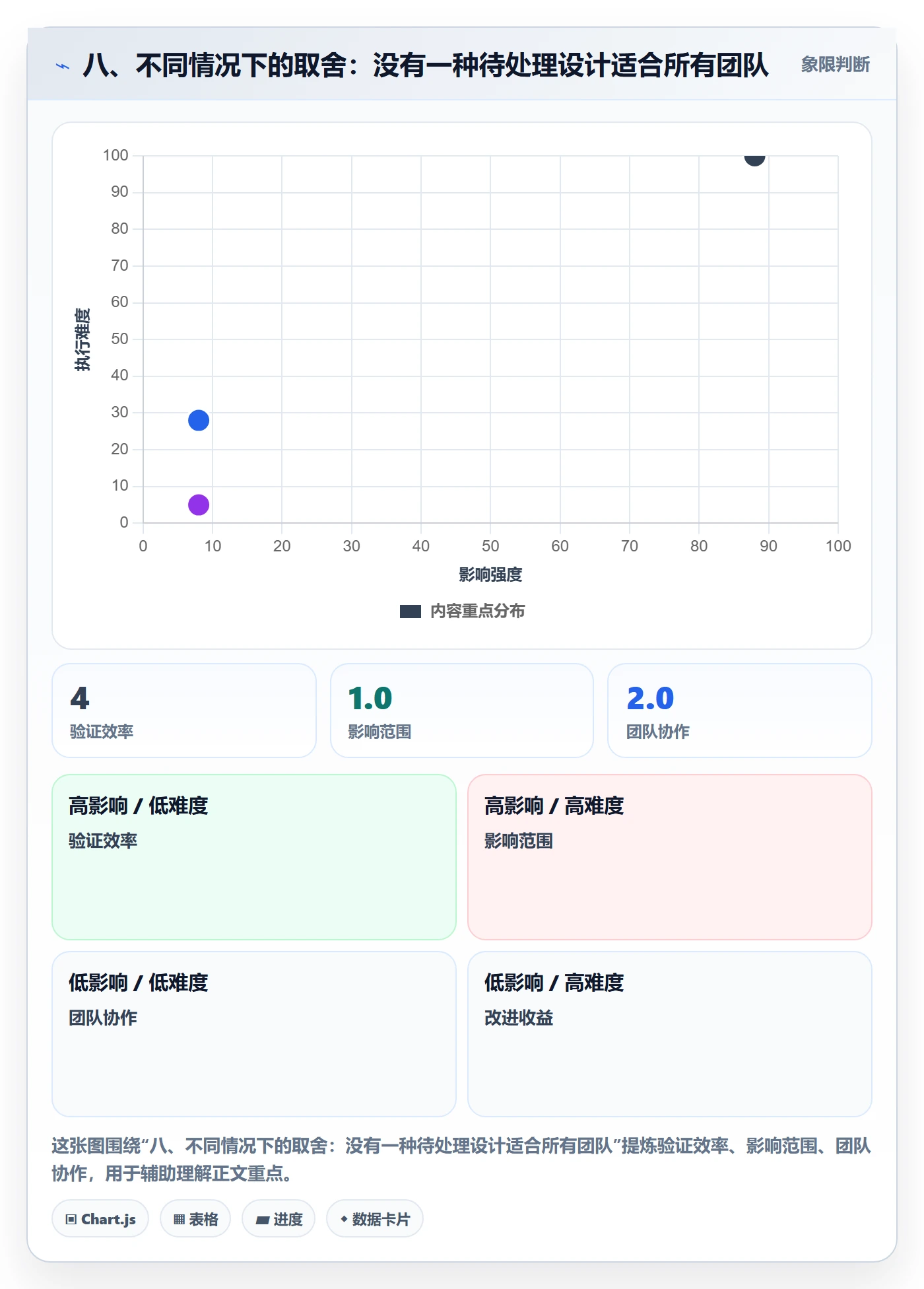Click the Chart.js tag chip
The image size is (924, 1289).
point(100,1218)
